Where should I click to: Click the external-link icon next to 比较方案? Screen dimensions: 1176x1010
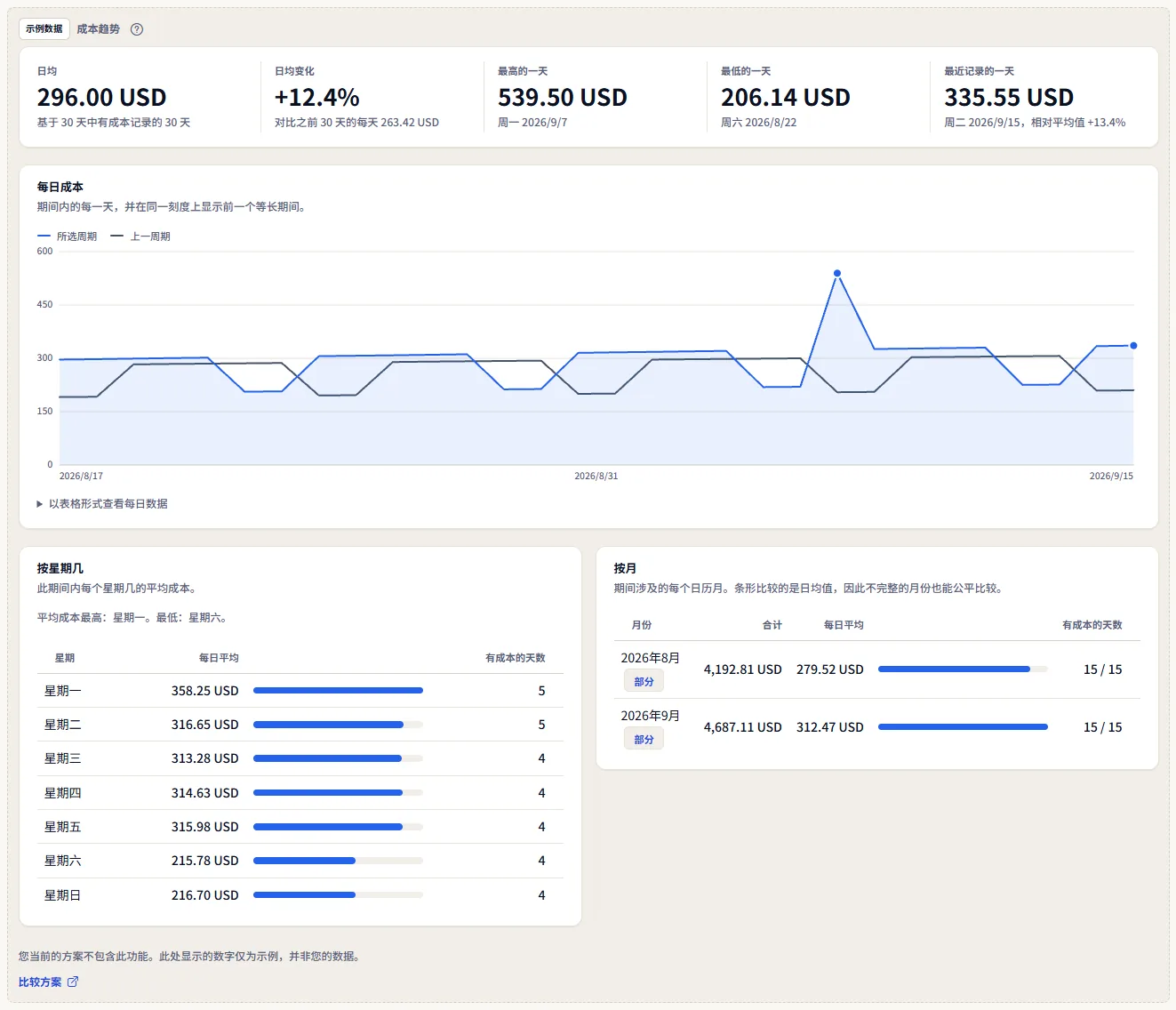[x=73, y=982]
